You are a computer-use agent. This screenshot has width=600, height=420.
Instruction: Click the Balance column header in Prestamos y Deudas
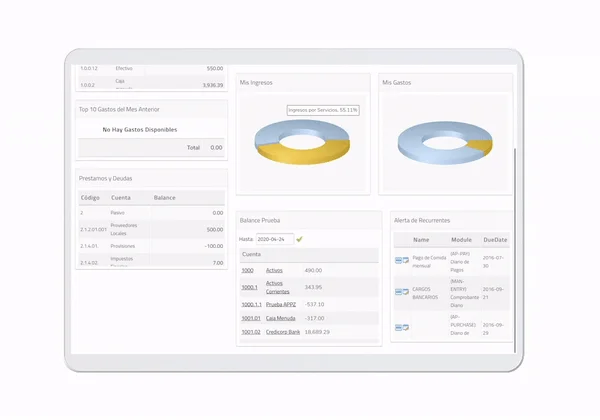pyautogui.click(x=165, y=198)
